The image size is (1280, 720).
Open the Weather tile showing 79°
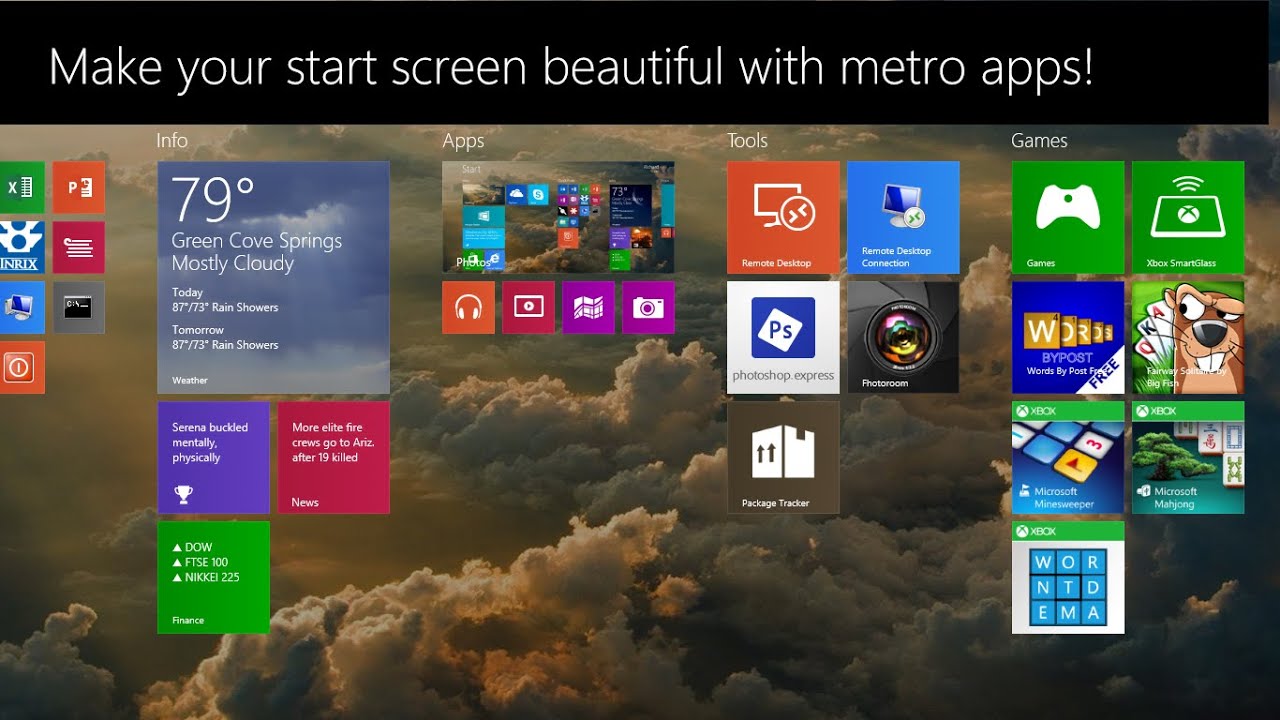pos(273,277)
